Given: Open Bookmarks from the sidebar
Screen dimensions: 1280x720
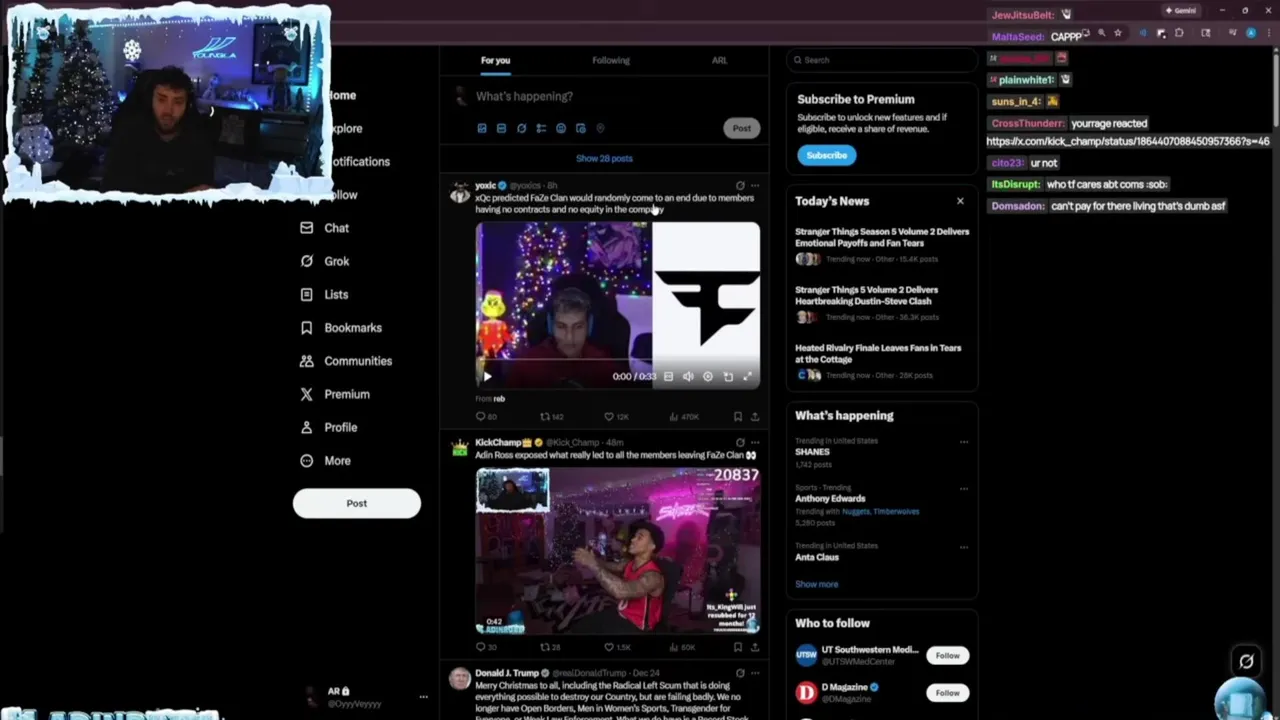Looking at the screenshot, I should click(341, 327).
